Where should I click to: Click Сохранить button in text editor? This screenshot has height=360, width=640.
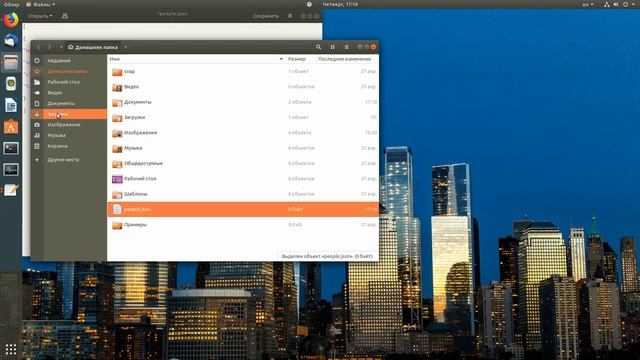pos(266,16)
